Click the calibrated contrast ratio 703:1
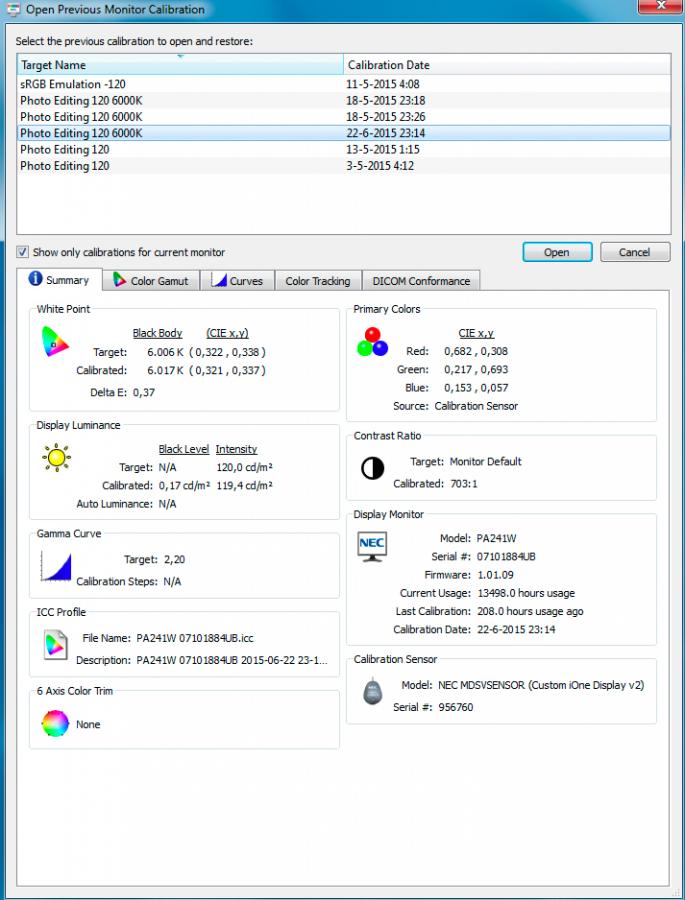The width and height of the screenshot is (685, 900). point(464,484)
